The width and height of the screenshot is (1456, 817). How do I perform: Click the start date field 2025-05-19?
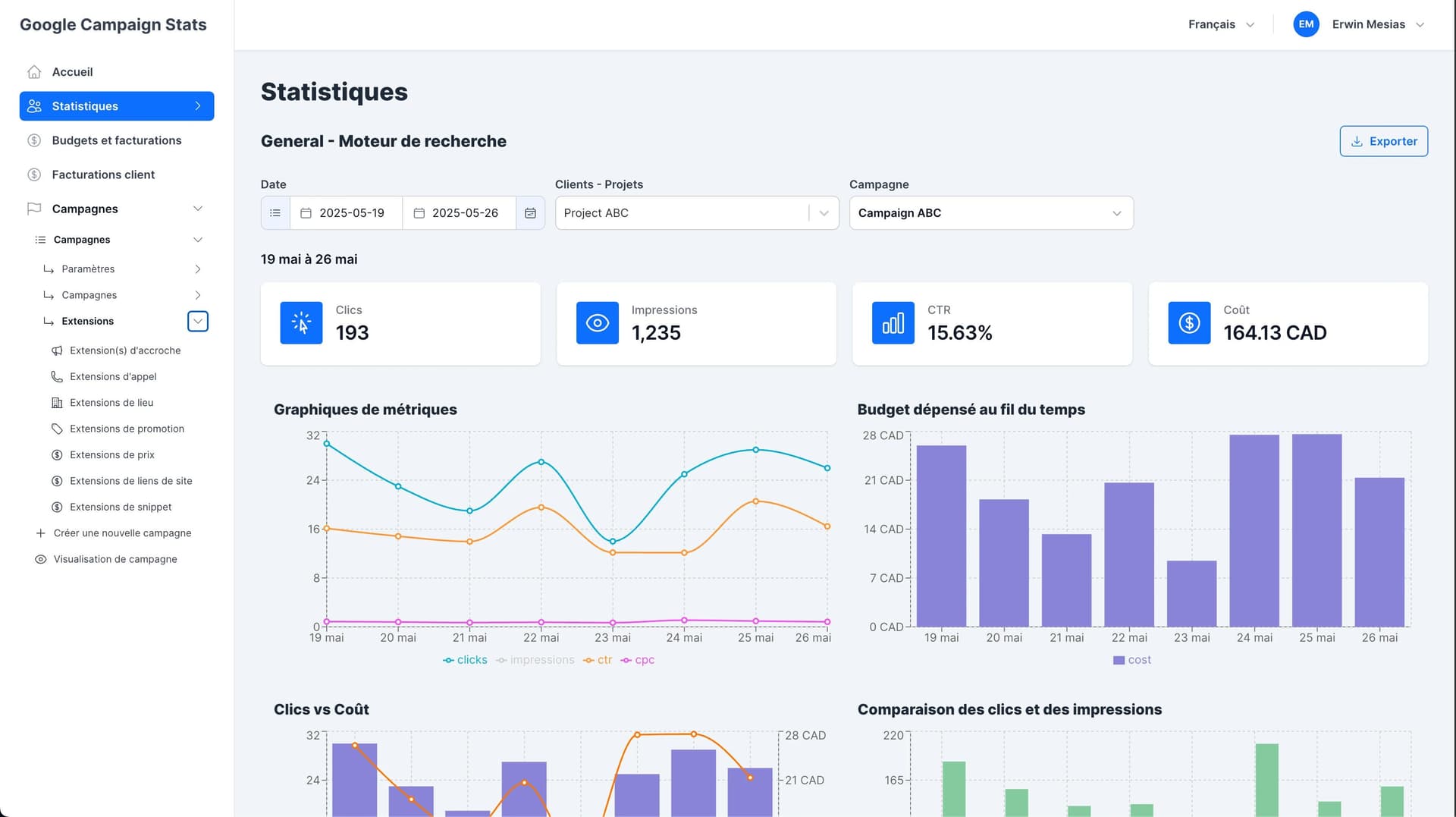tap(345, 213)
